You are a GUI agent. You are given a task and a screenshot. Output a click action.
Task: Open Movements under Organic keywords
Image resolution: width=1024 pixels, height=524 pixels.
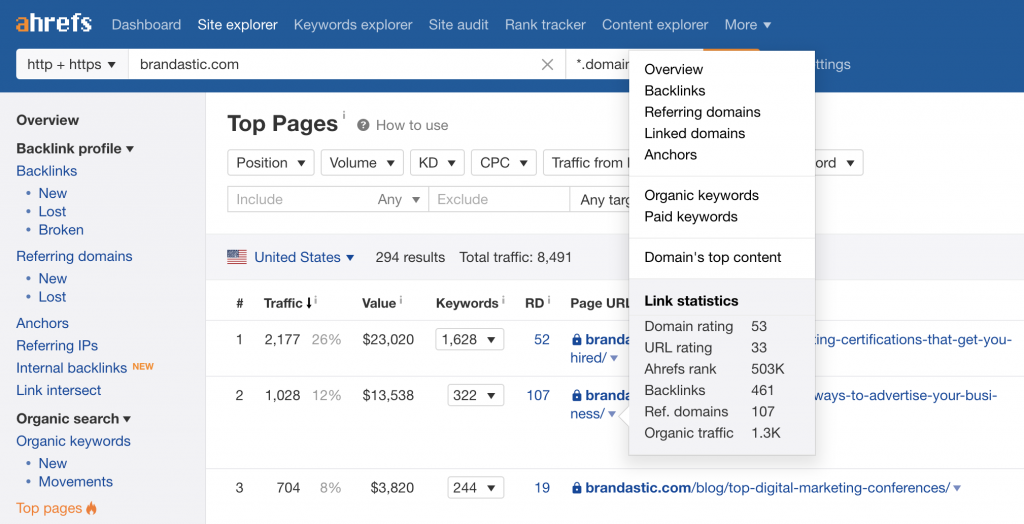(76, 482)
